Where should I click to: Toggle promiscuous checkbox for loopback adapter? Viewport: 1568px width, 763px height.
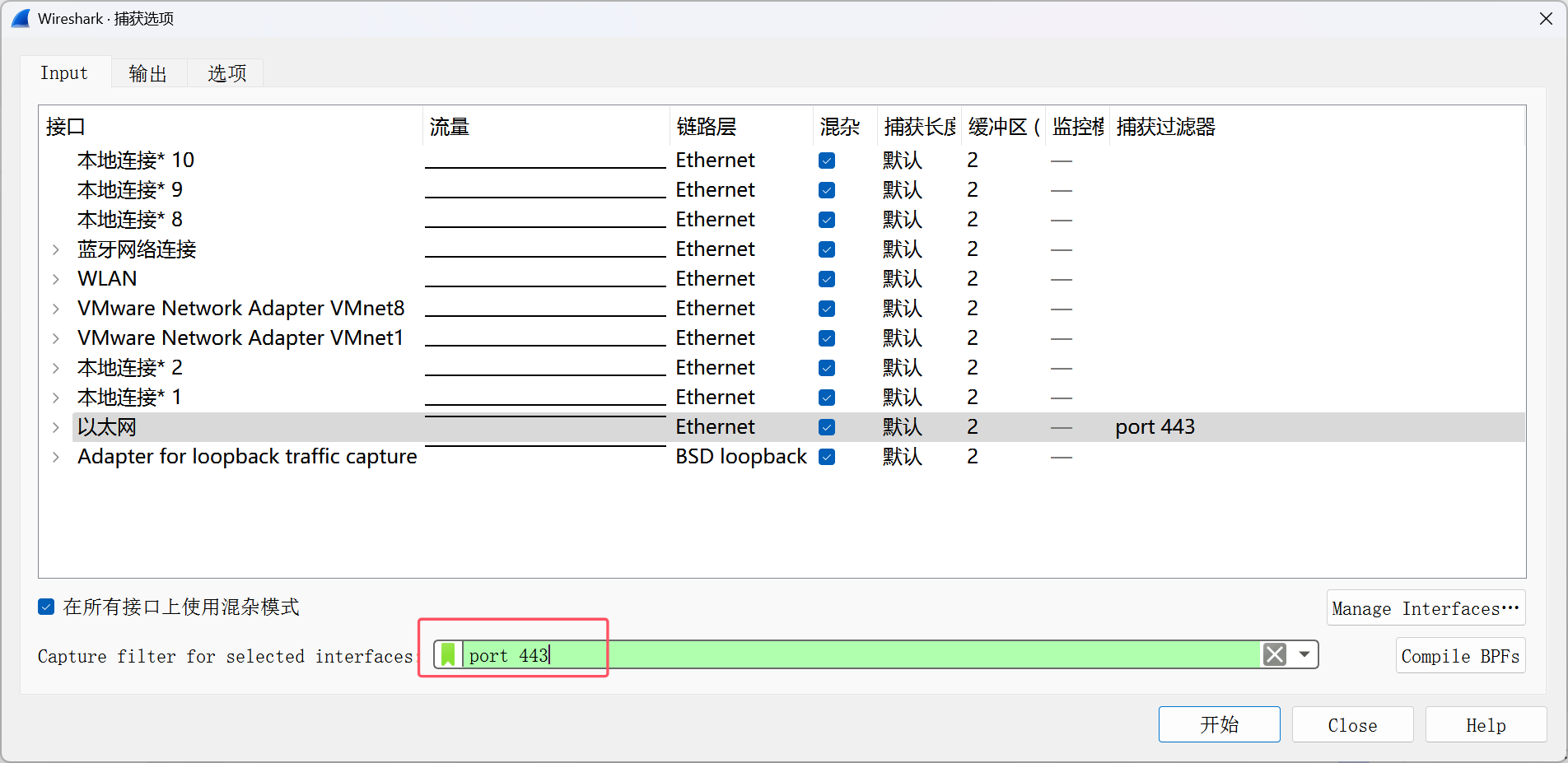pyautogui.click(x=827, y=457)
